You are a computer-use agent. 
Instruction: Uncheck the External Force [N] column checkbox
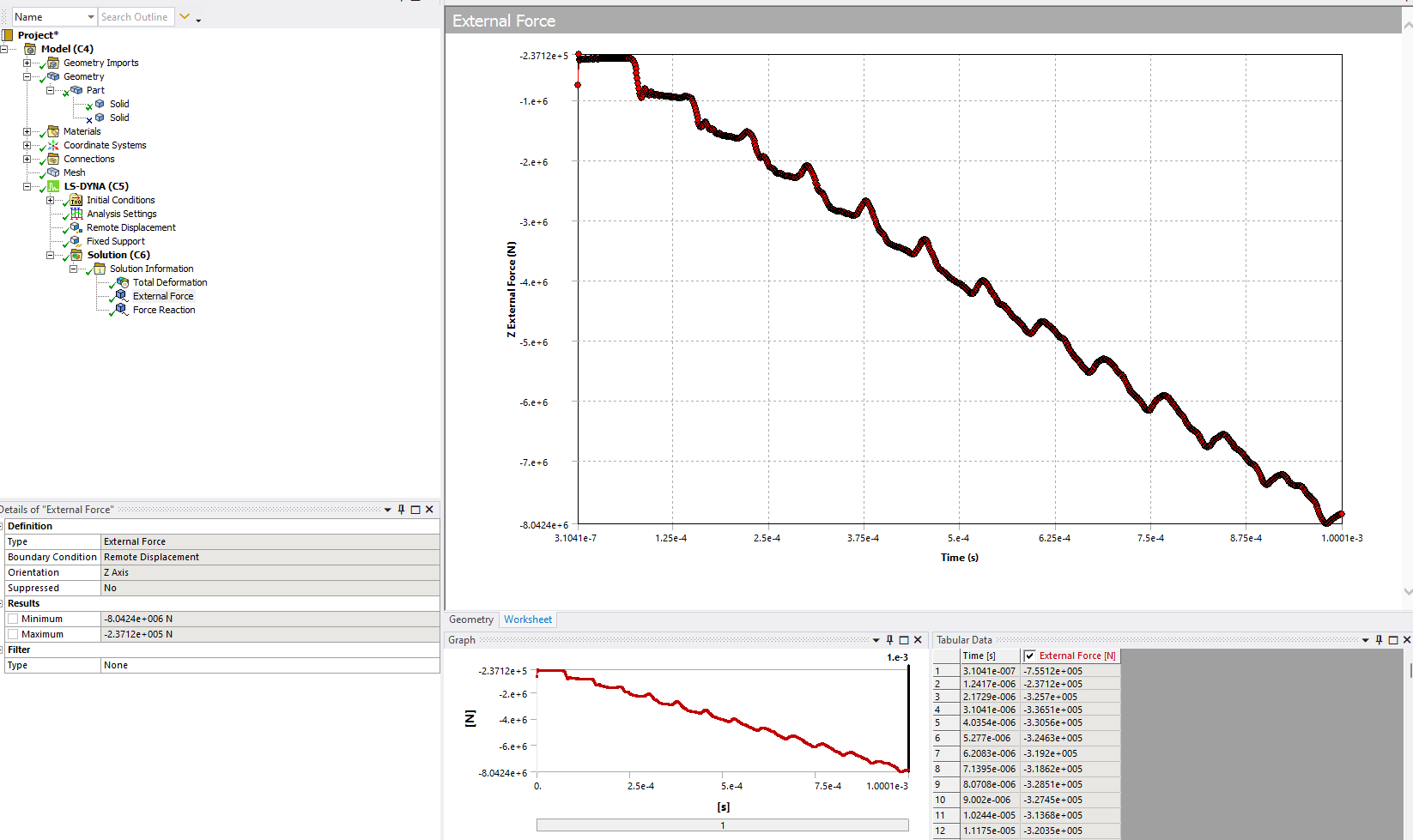click(x=1029, y=656)
